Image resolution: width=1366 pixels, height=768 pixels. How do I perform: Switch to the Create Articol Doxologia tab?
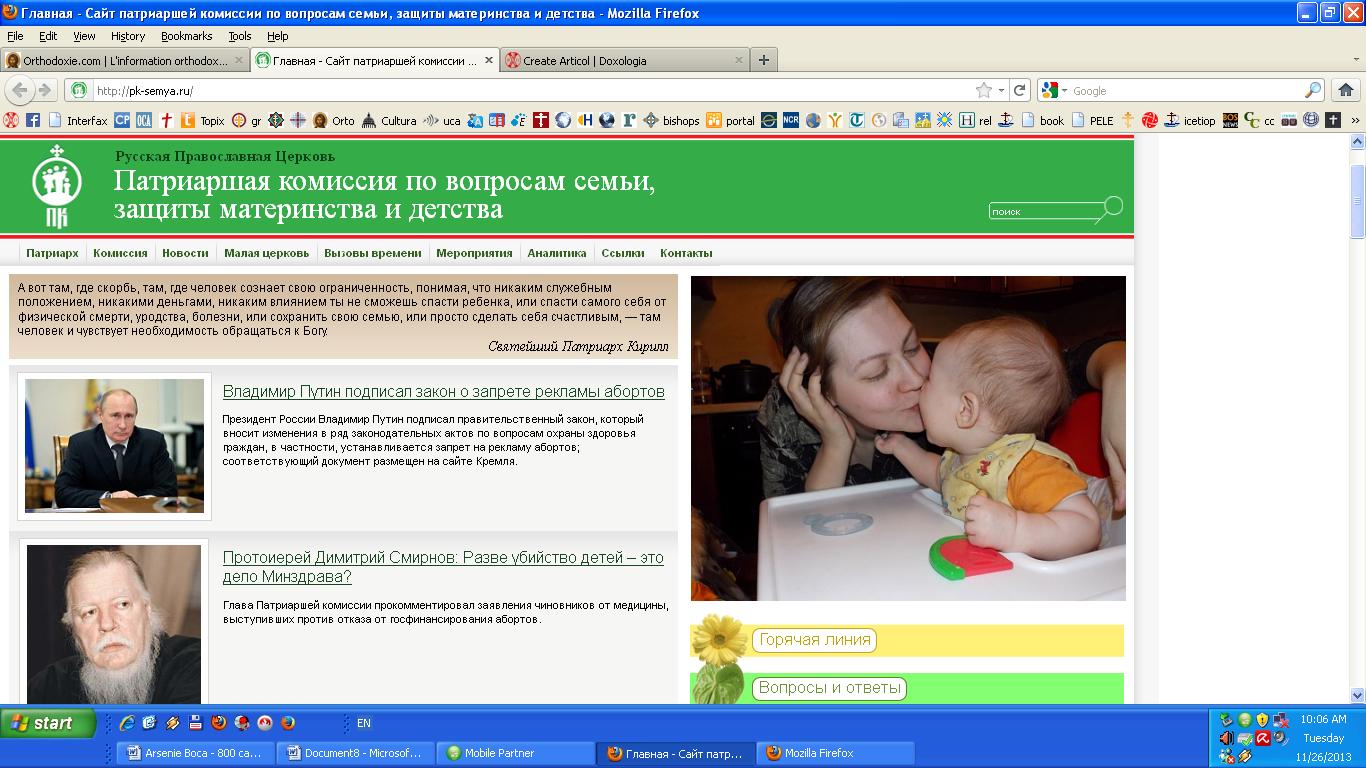[x=620, y=60]
